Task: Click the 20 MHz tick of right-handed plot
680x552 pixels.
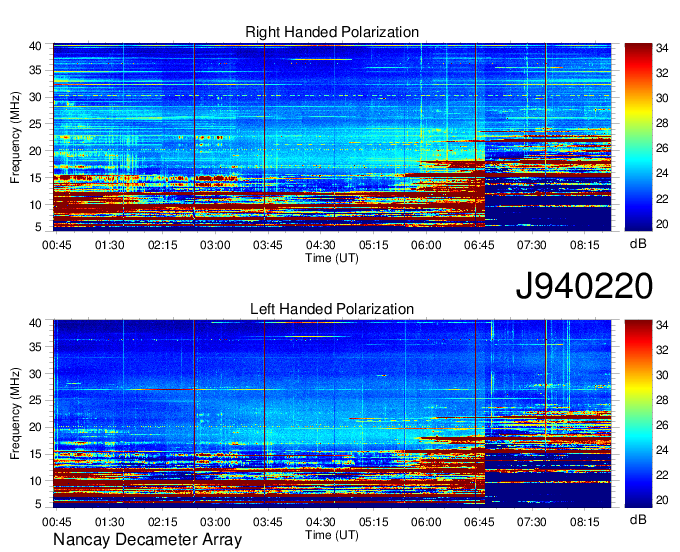Action: point(35,151)
